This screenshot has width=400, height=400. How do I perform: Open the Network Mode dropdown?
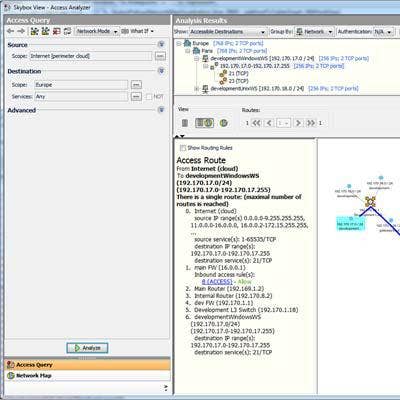tap(97, 31)
